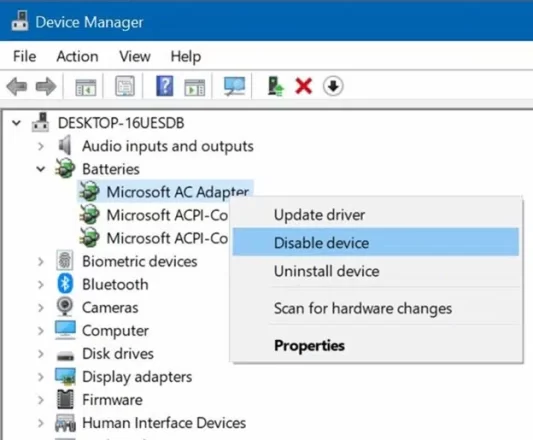
Task: Click the Display adapters icon
Action: [65, 376]
